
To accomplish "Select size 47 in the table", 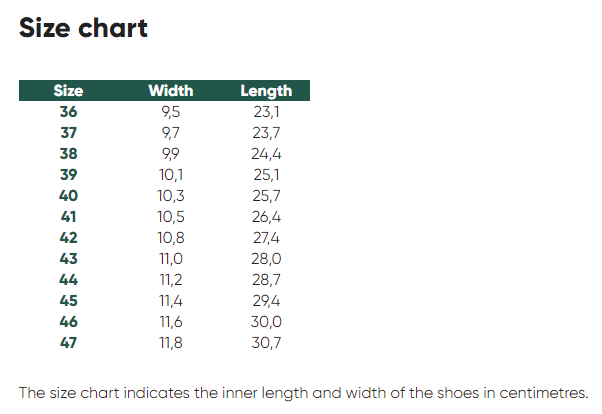I will pos(68,342).
